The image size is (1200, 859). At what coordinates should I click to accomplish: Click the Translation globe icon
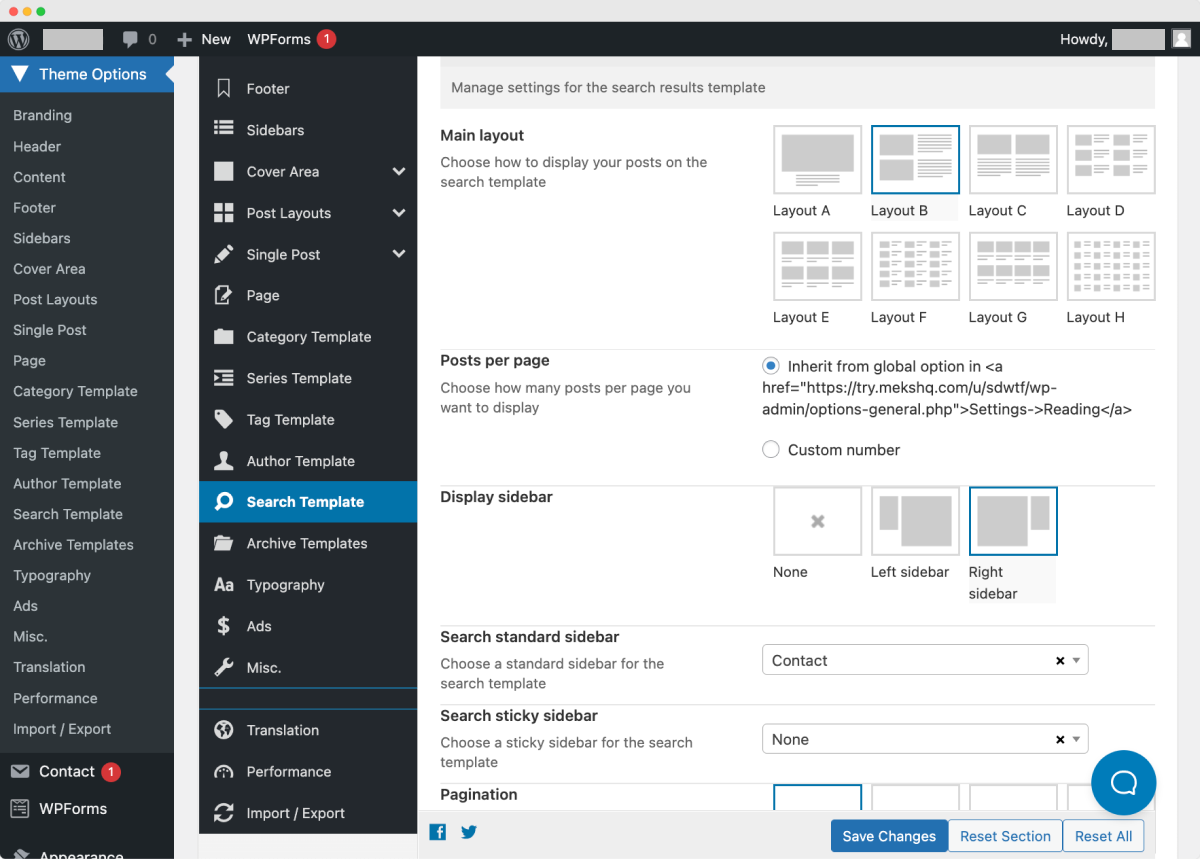tap(224, 730)
